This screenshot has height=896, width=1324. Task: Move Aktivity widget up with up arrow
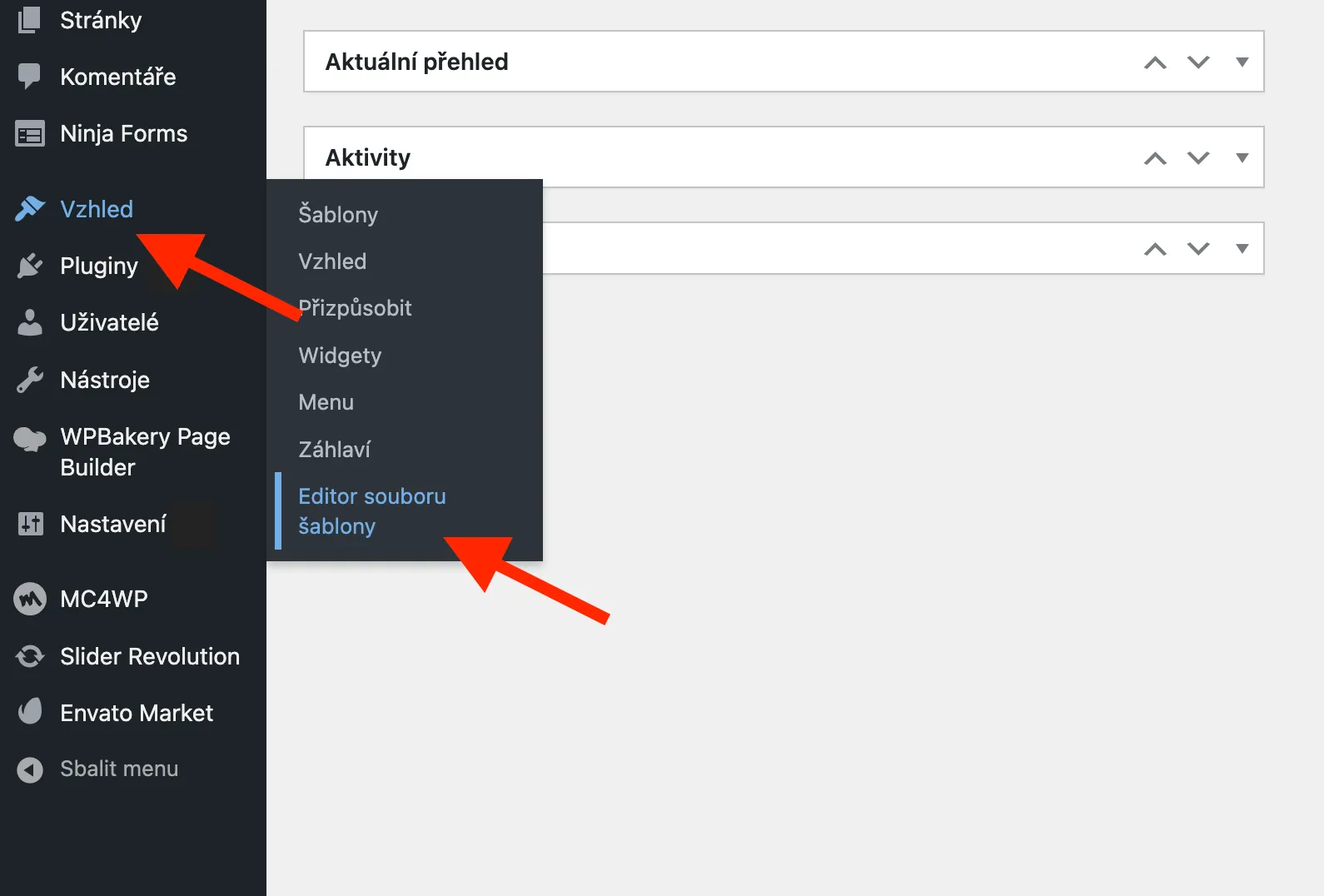click(x=1155, y=157)
